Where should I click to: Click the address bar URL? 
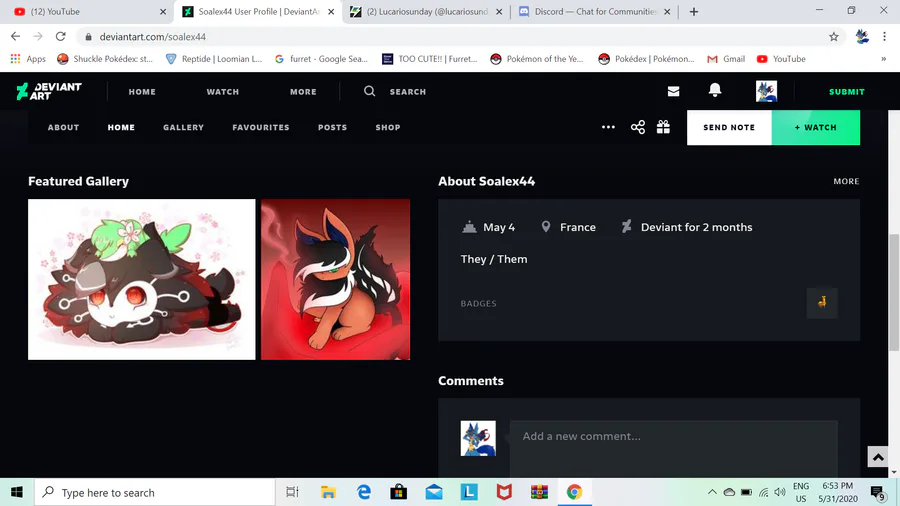pyautogui.click(x=153, y=37)
